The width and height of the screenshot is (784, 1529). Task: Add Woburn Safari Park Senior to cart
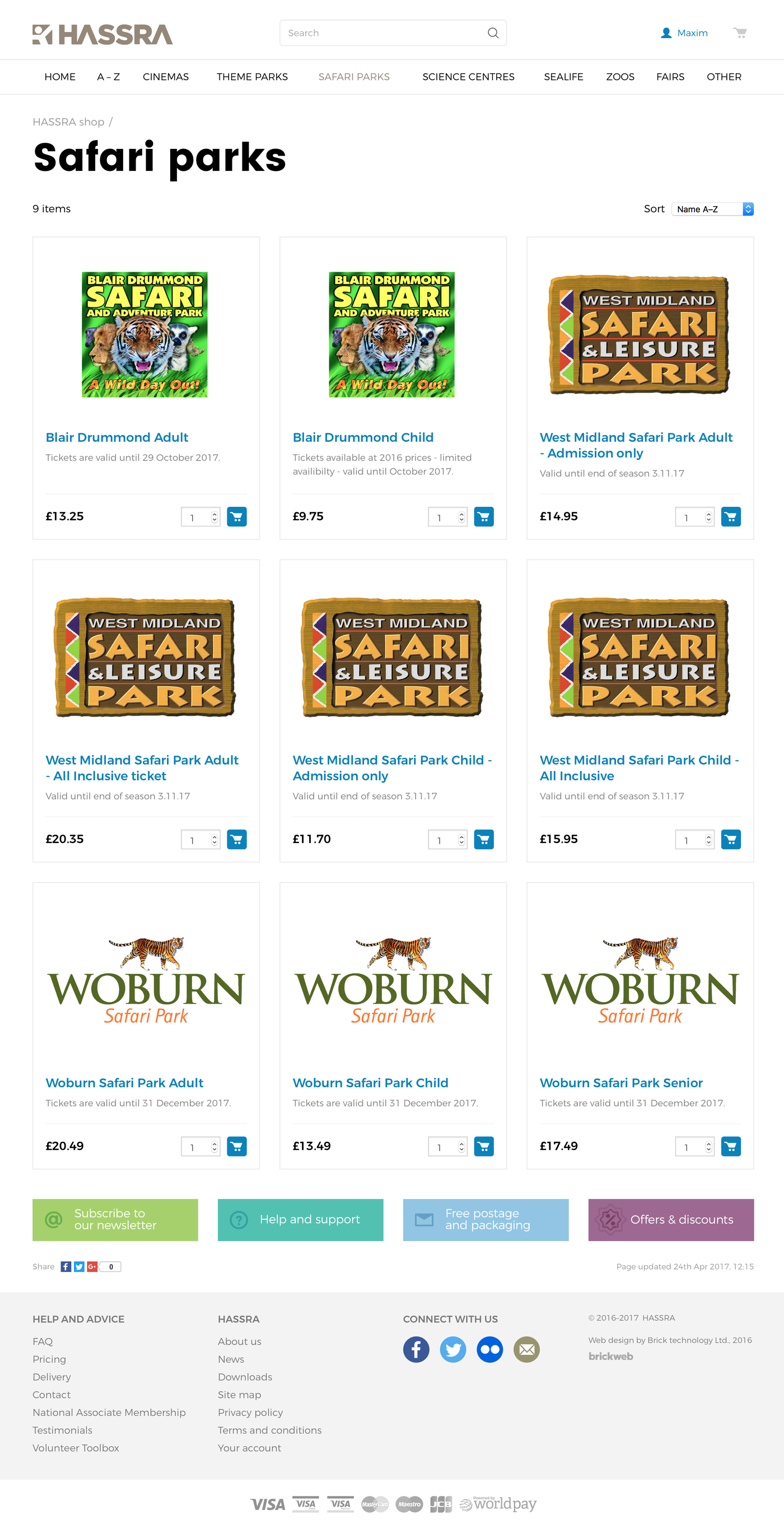(x=731, y=1146)
